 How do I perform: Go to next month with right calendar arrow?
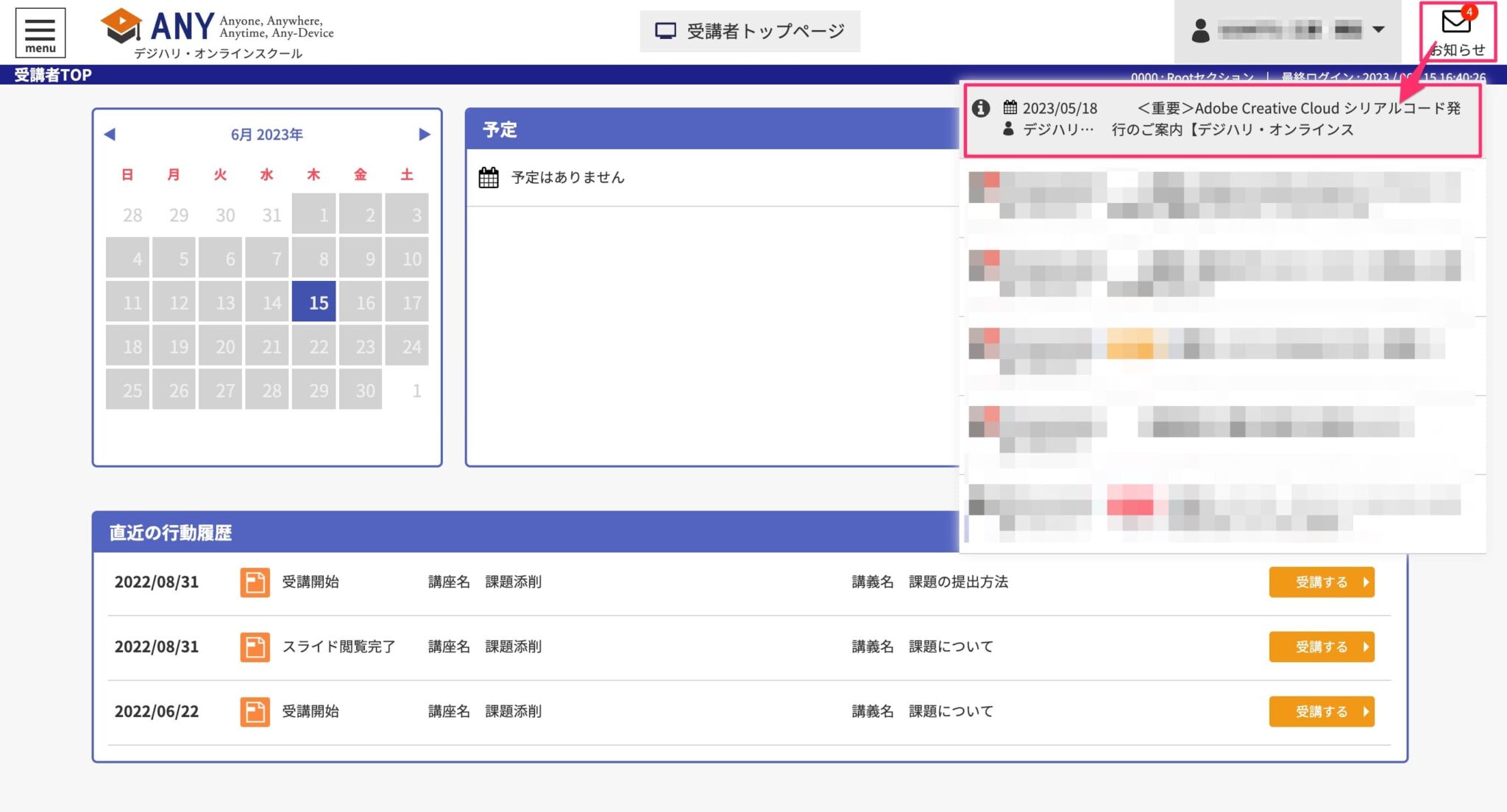pyautogui.click(x=425, y=134)
